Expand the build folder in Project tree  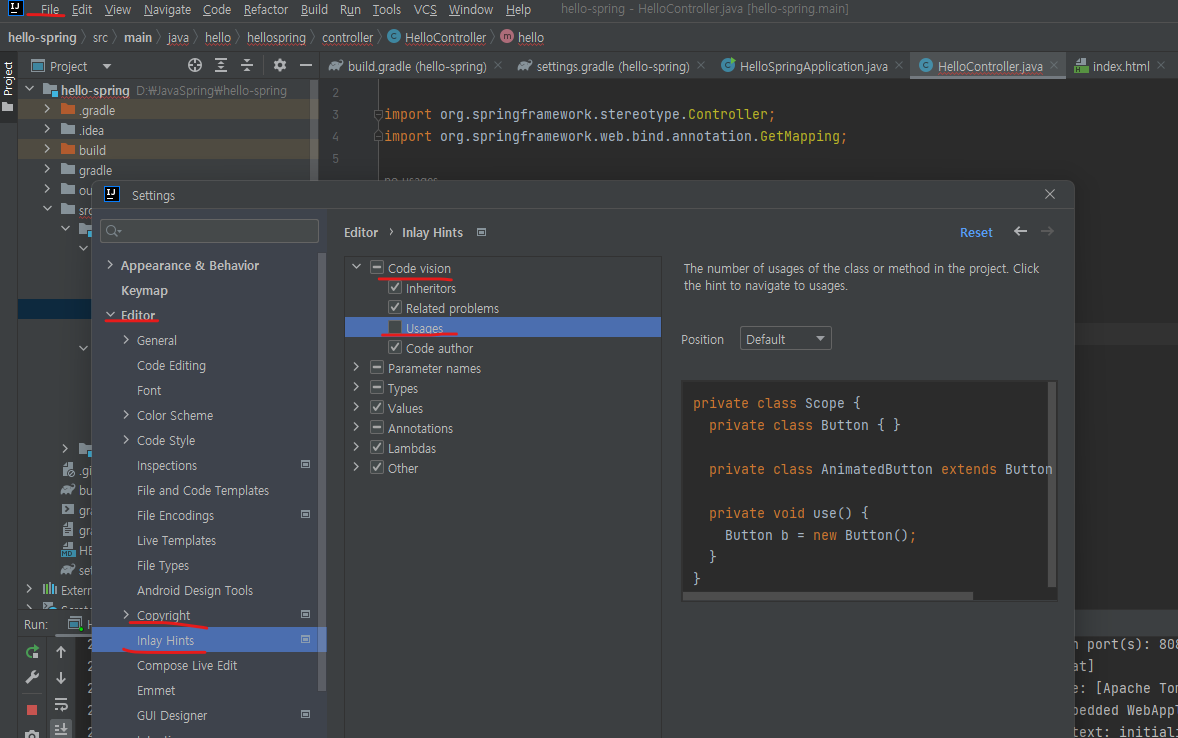pos(47,150)
